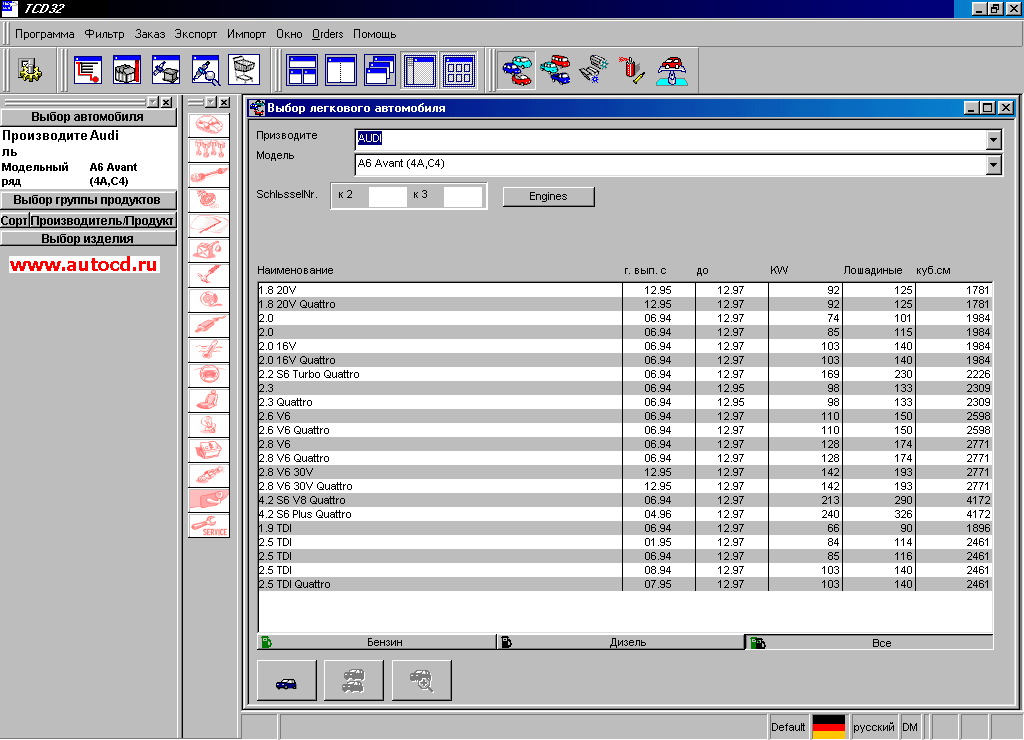Select the 2.2 S6 Turbo Quattro row

pyautogui.click(x=625, y=374)
